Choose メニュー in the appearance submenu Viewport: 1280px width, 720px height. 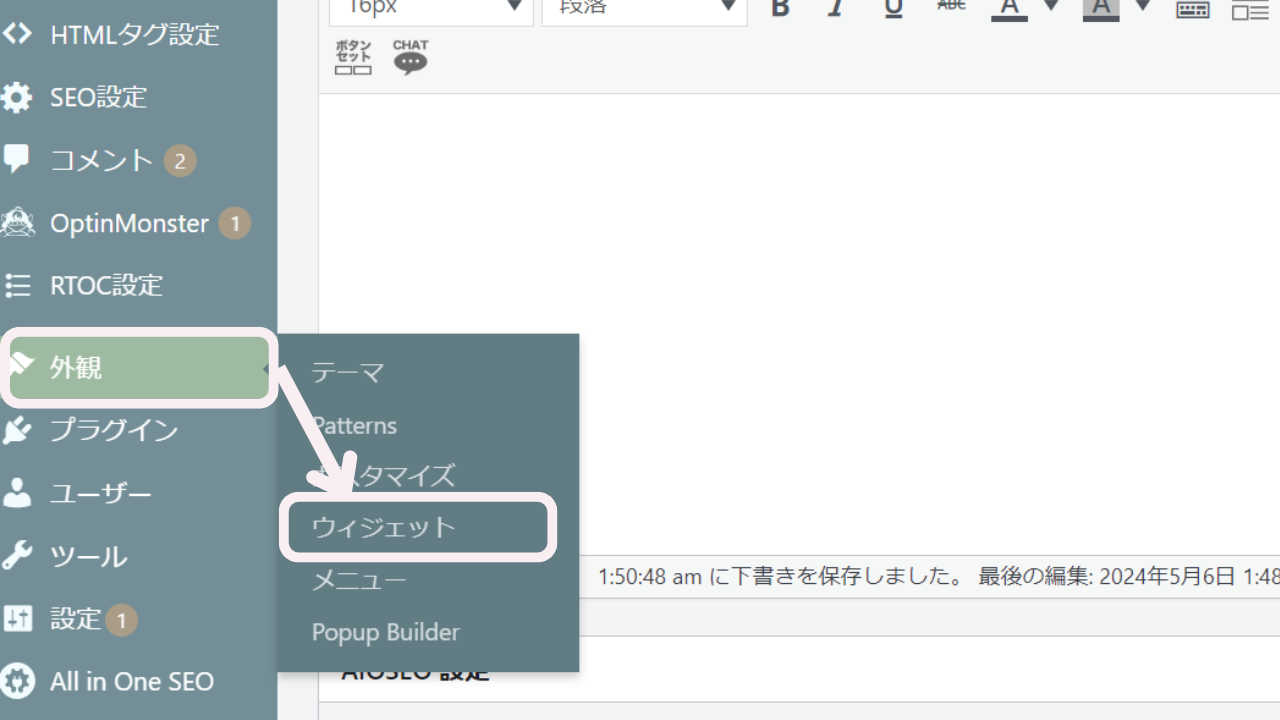tap(360, 580)
